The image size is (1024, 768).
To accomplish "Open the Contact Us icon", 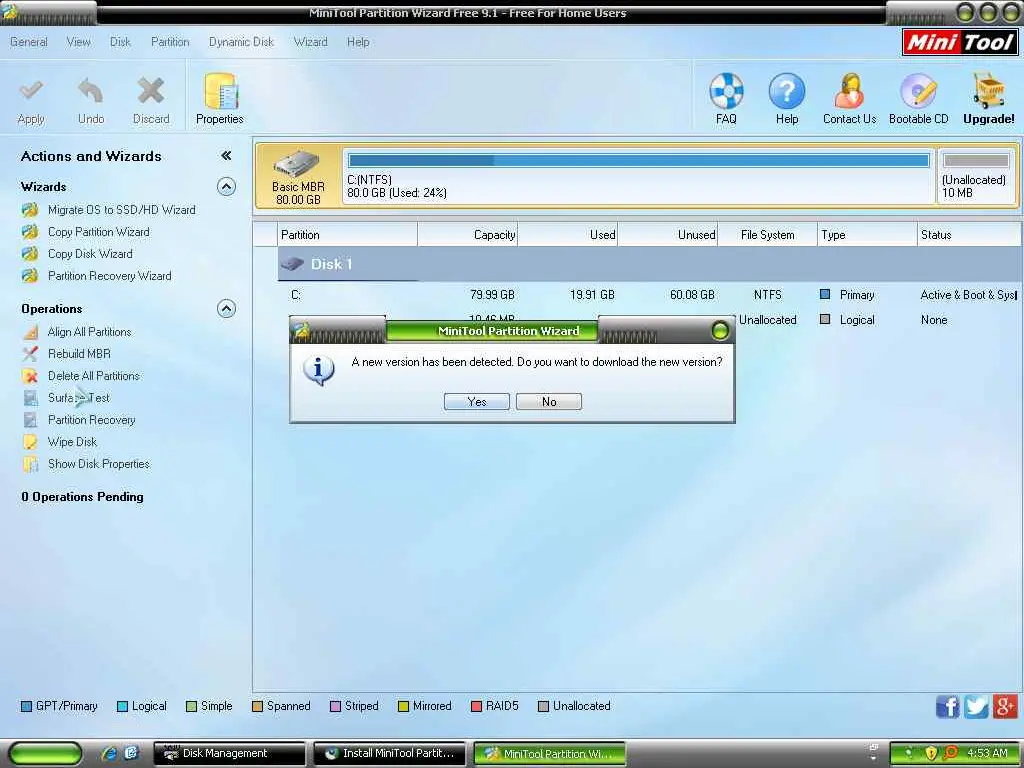I will (849, 91).
